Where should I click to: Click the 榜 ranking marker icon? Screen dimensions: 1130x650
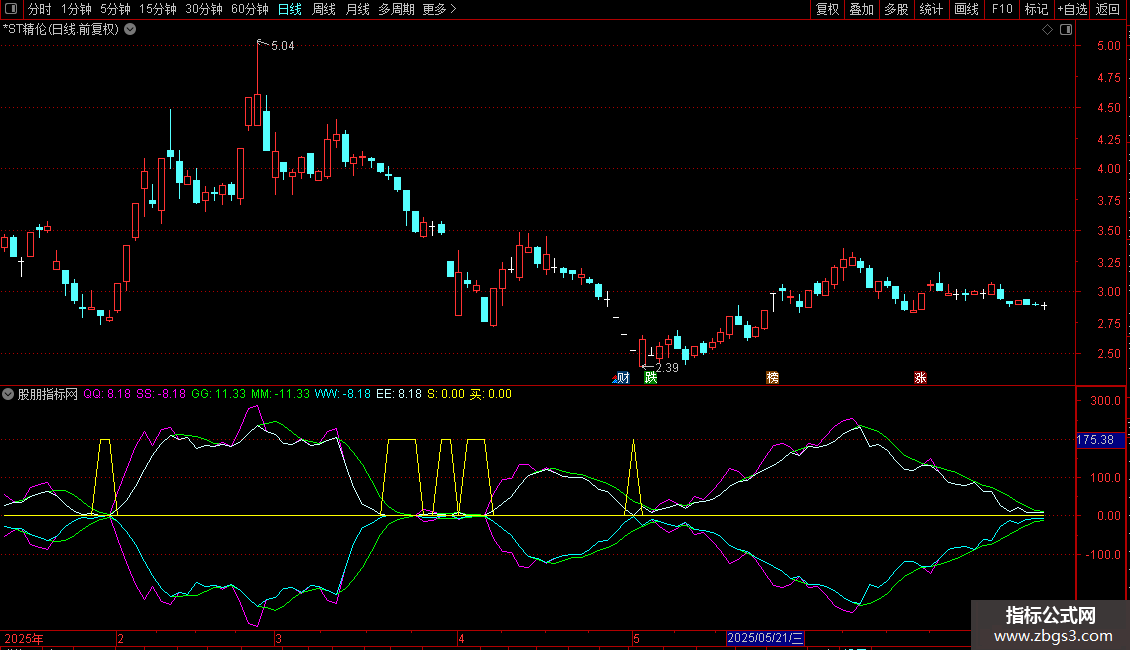click(772, 377)
